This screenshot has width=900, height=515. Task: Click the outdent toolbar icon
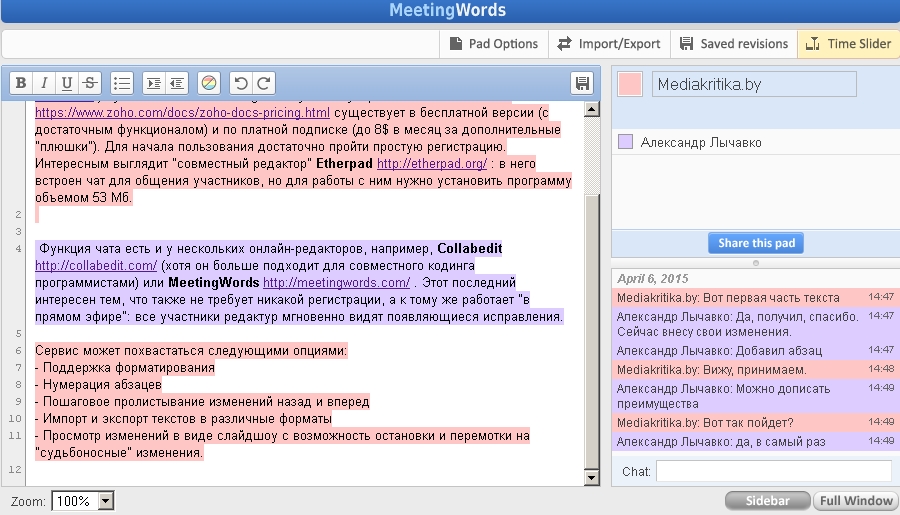pyautogui.click(x=177, y=83)
